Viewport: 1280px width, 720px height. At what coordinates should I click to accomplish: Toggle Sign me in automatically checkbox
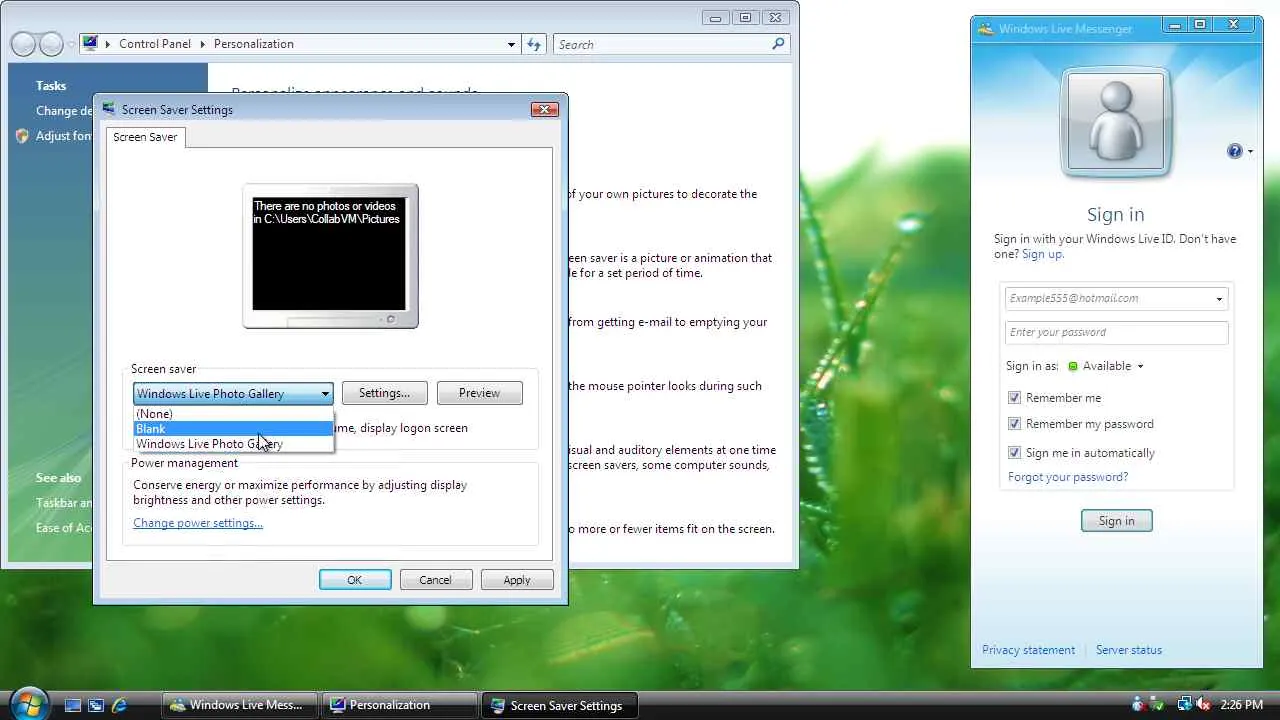[1015, 453]
